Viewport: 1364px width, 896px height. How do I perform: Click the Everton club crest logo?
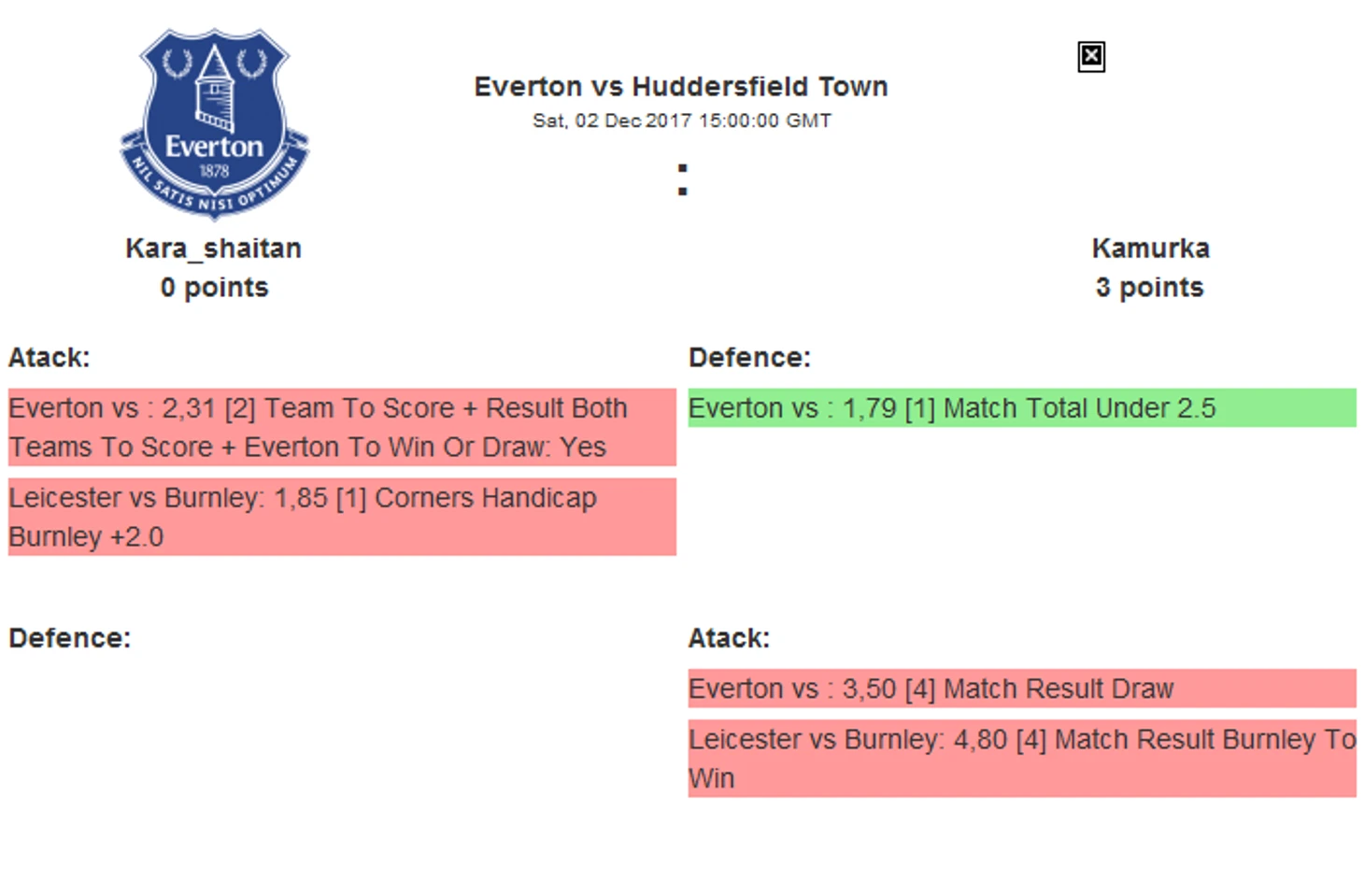pyautogui.click(x=214, y=124)
